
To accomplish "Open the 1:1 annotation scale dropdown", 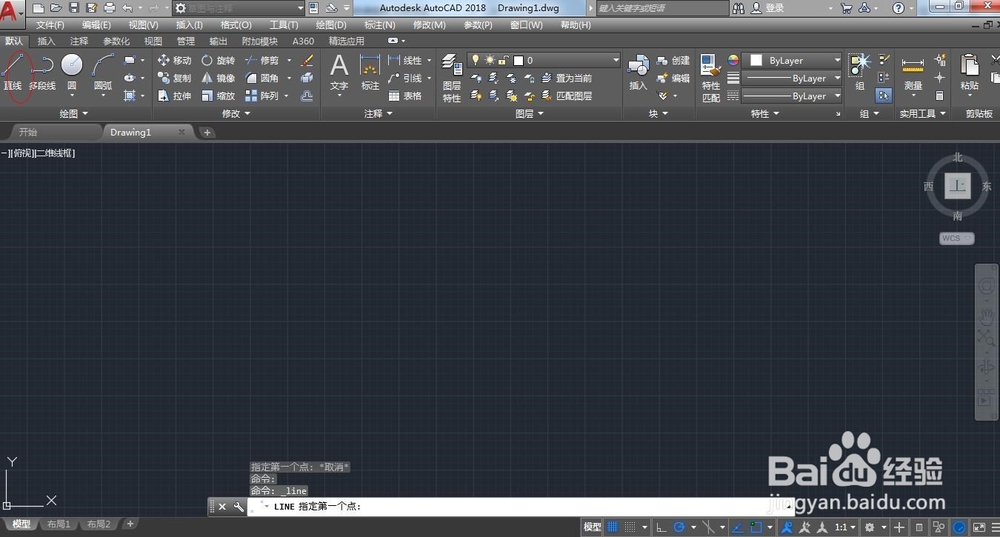I will click(845, 527).
